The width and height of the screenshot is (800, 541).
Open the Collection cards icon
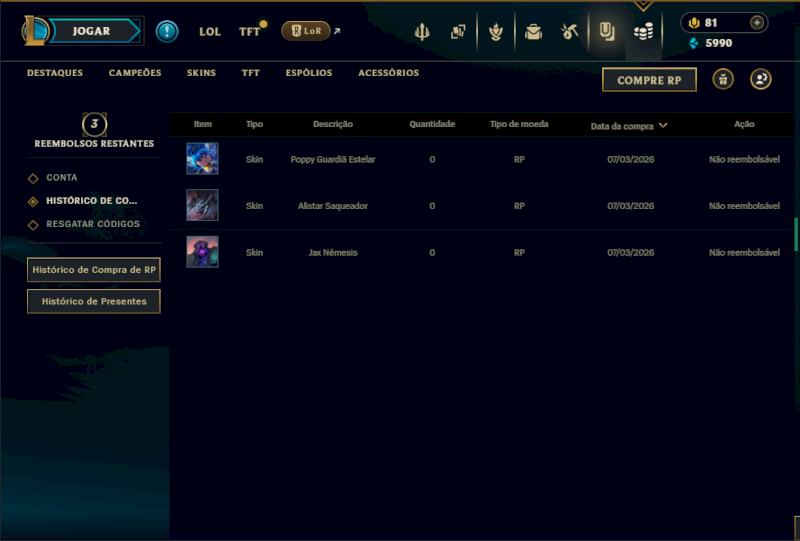(x=458, y=32)
